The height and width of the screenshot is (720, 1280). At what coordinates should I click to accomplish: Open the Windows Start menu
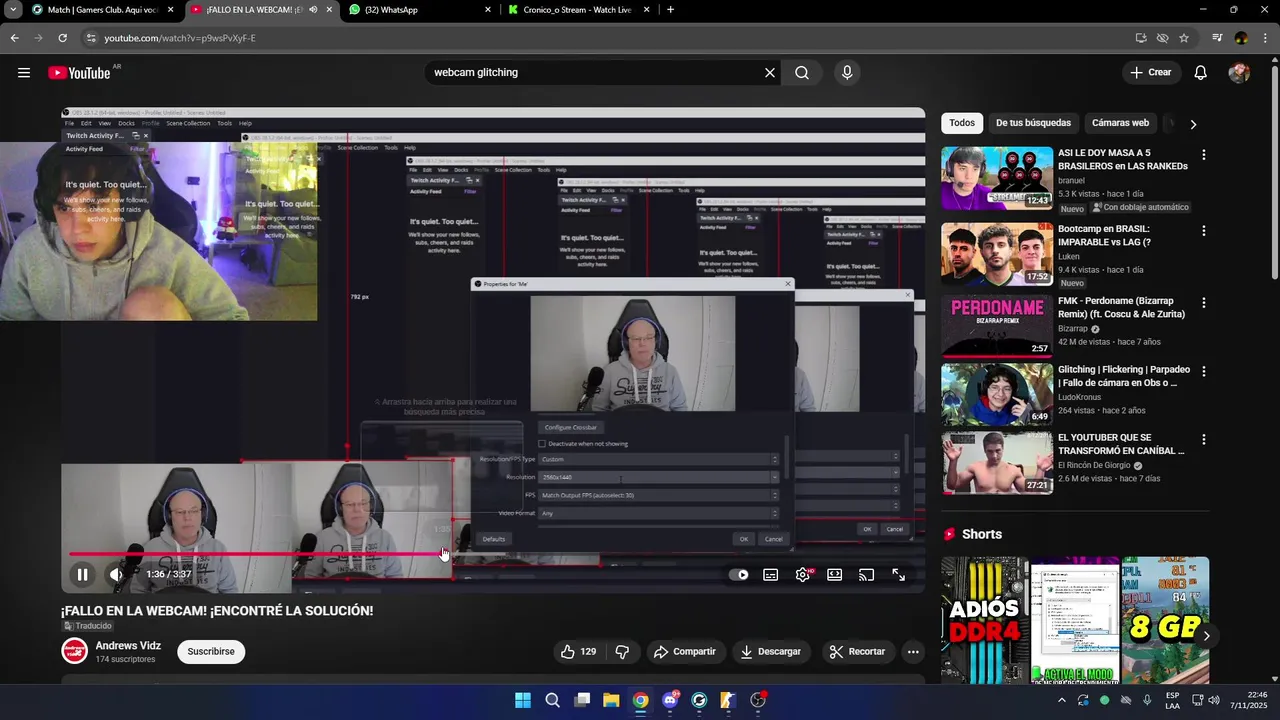click(523, 700)
